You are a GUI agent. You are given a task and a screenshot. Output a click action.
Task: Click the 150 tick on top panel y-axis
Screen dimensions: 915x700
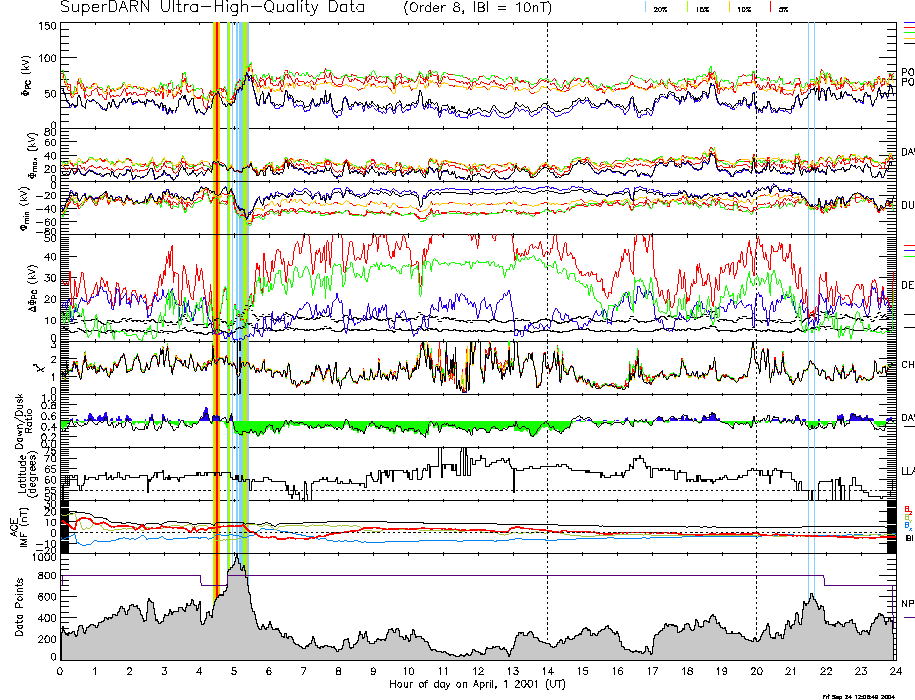pos(47,25)
